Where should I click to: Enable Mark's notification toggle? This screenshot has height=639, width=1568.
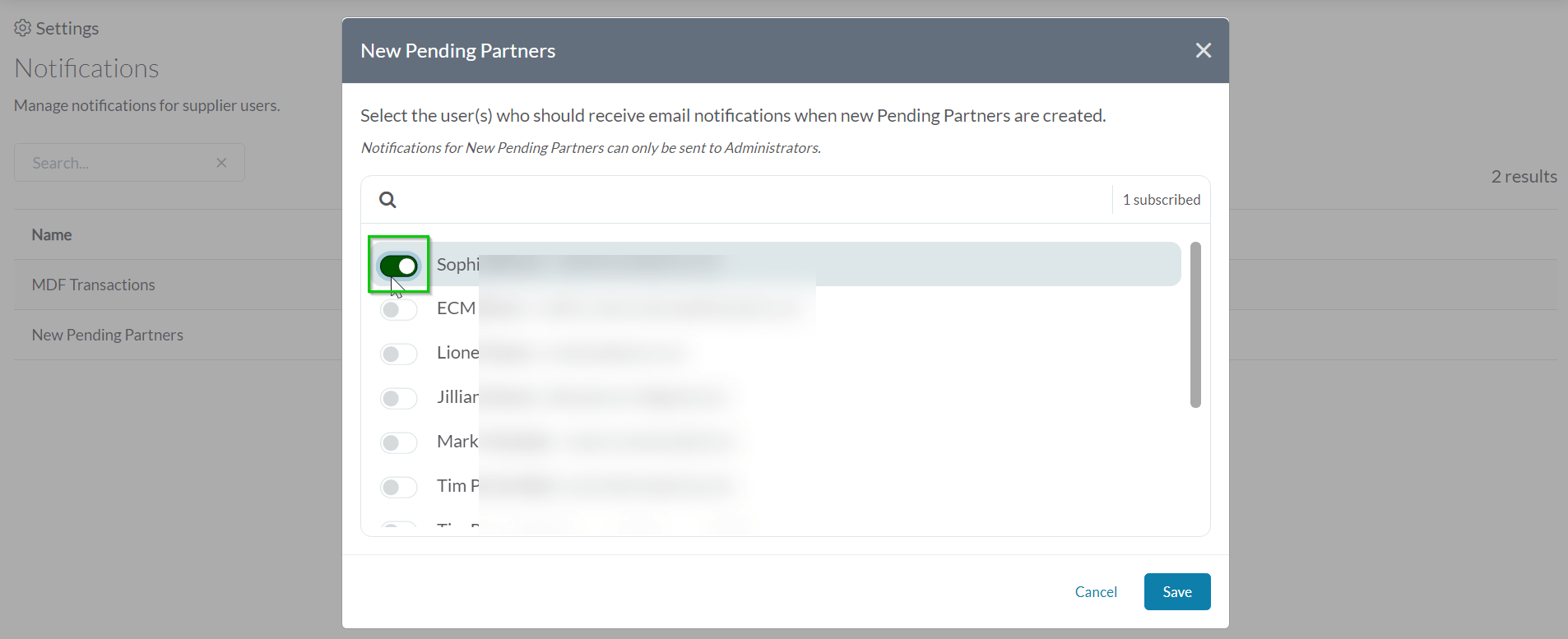pyautogui.click(x=399, y=442)
